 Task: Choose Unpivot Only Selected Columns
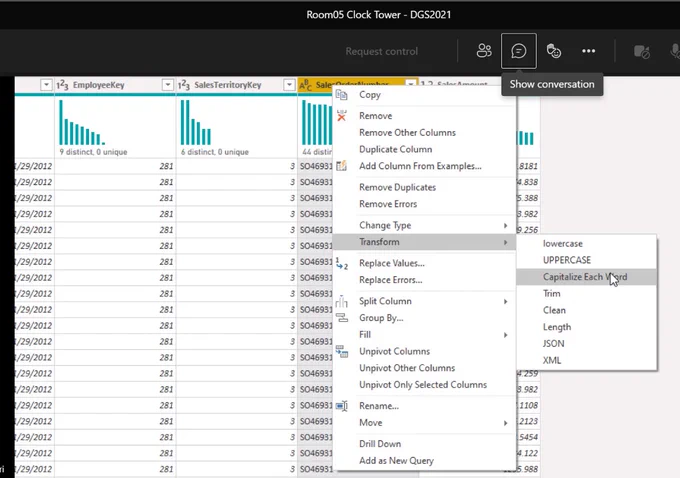[425, 385]
